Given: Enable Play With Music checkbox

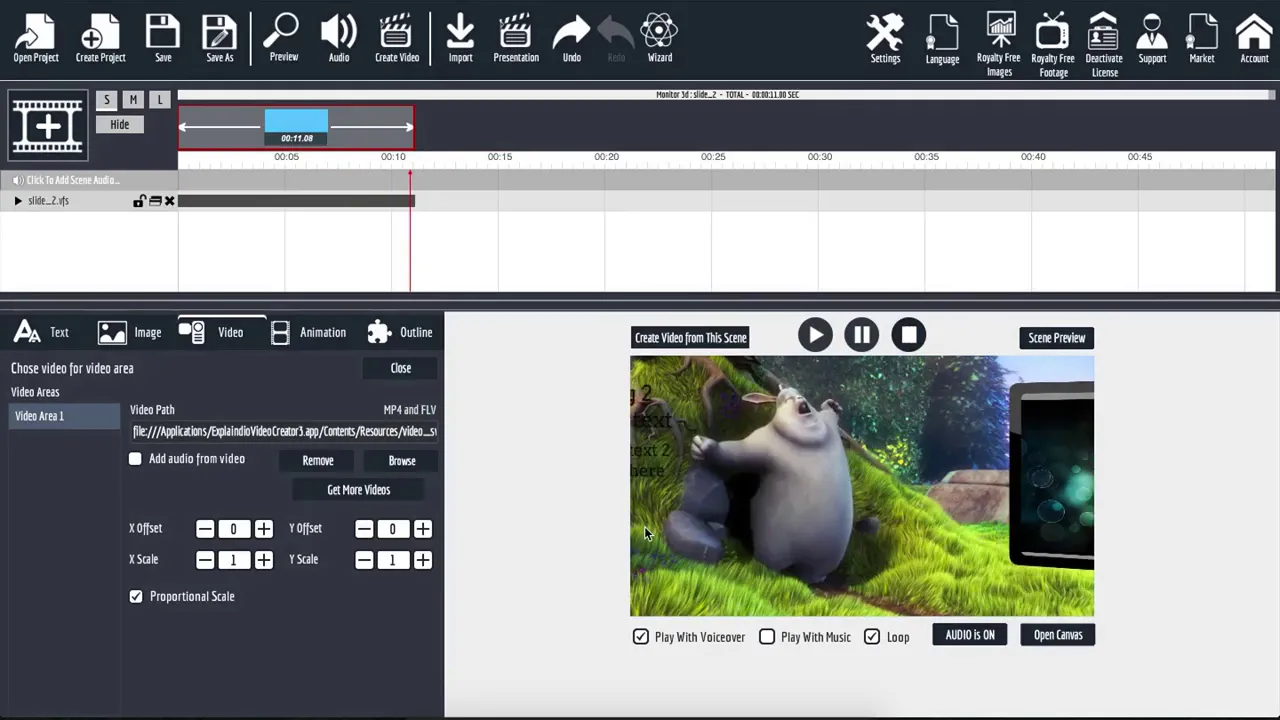Looking at the screenshot, I should (767, 636).
